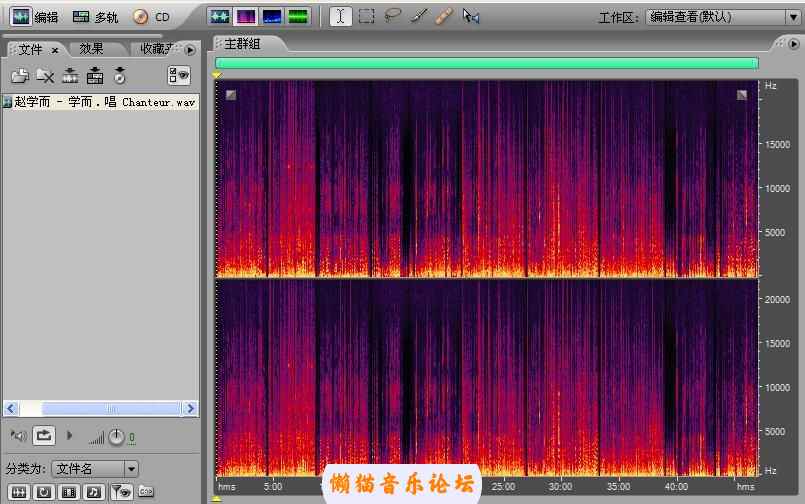Viewport: 805px width, 504px height.
Task: Open the 分类为 sort-by dropdown
Action: [x=94, y=469]
